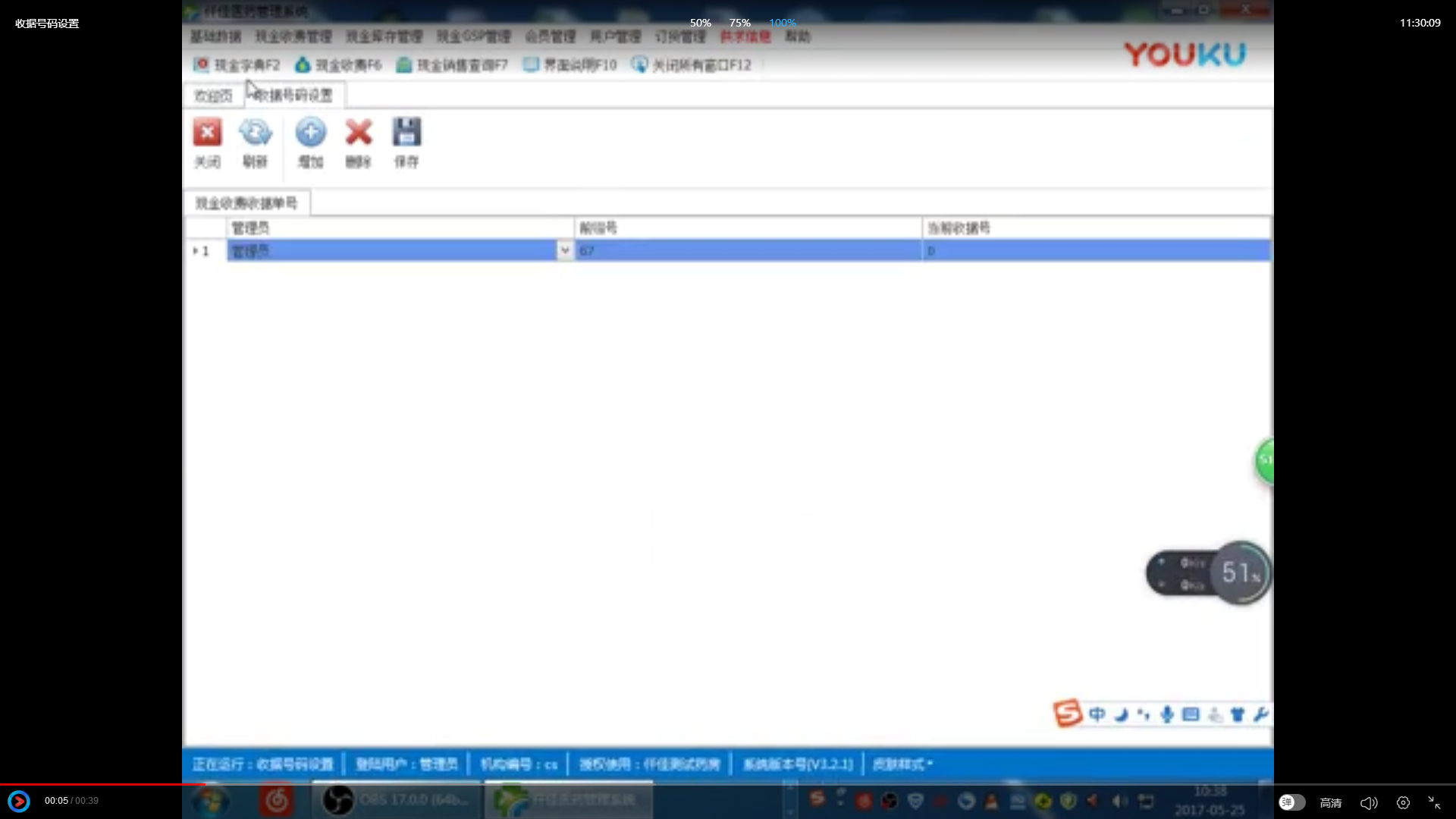The height and width of the screenshot is (819, 1456).
Task: Click 登陆用户 status bar entry
Action: point(406,764)
